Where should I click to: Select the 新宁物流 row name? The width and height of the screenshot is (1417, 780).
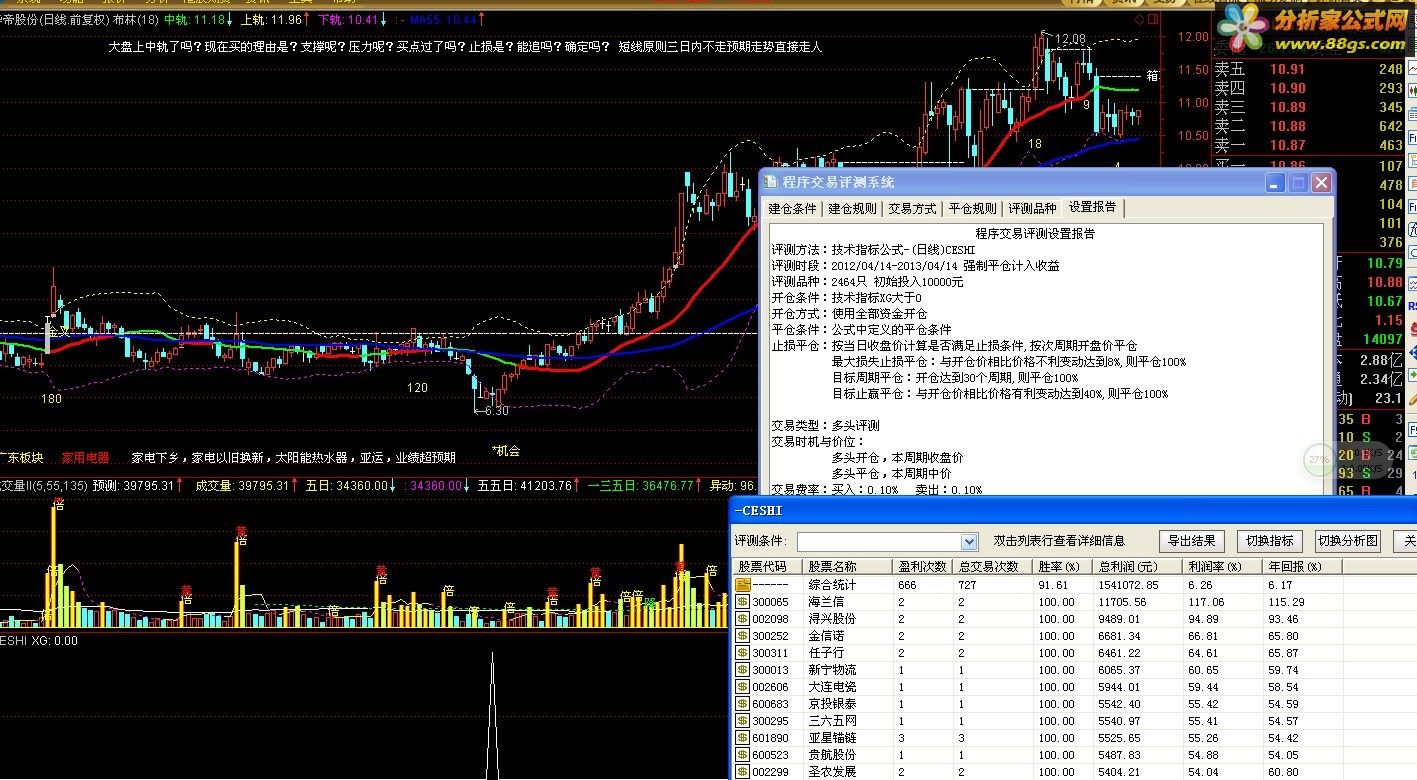point(832,670)
